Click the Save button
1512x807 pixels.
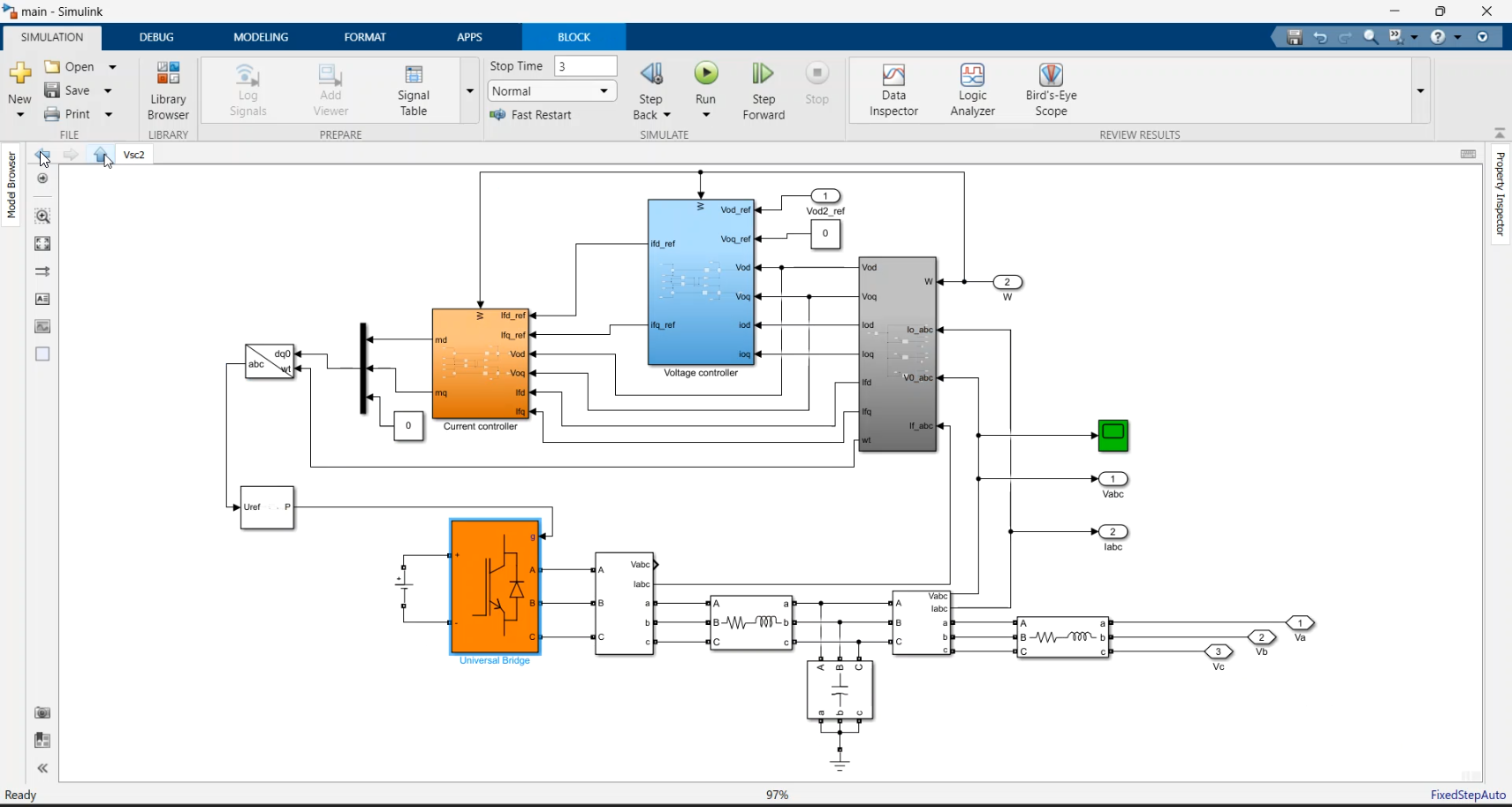click(67, 90)
